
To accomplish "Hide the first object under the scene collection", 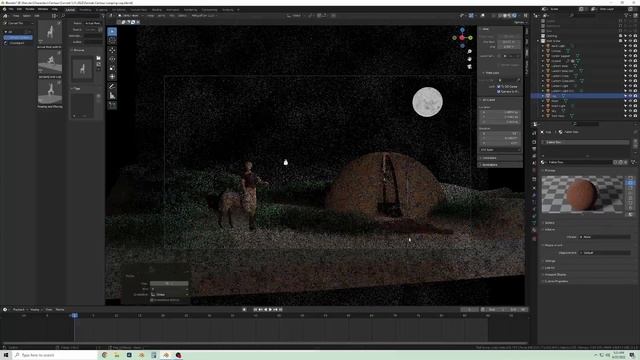I will tap(630, 46).
